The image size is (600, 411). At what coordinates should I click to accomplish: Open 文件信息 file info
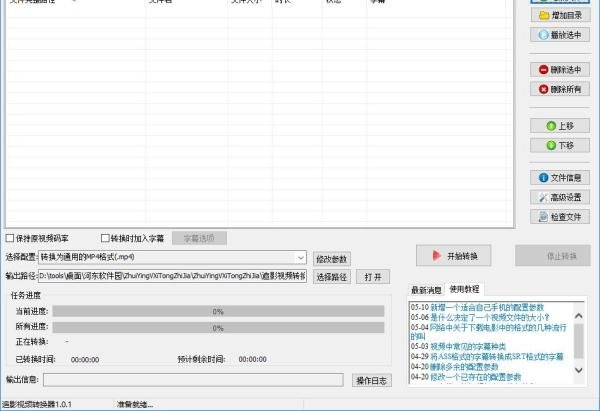560,178
